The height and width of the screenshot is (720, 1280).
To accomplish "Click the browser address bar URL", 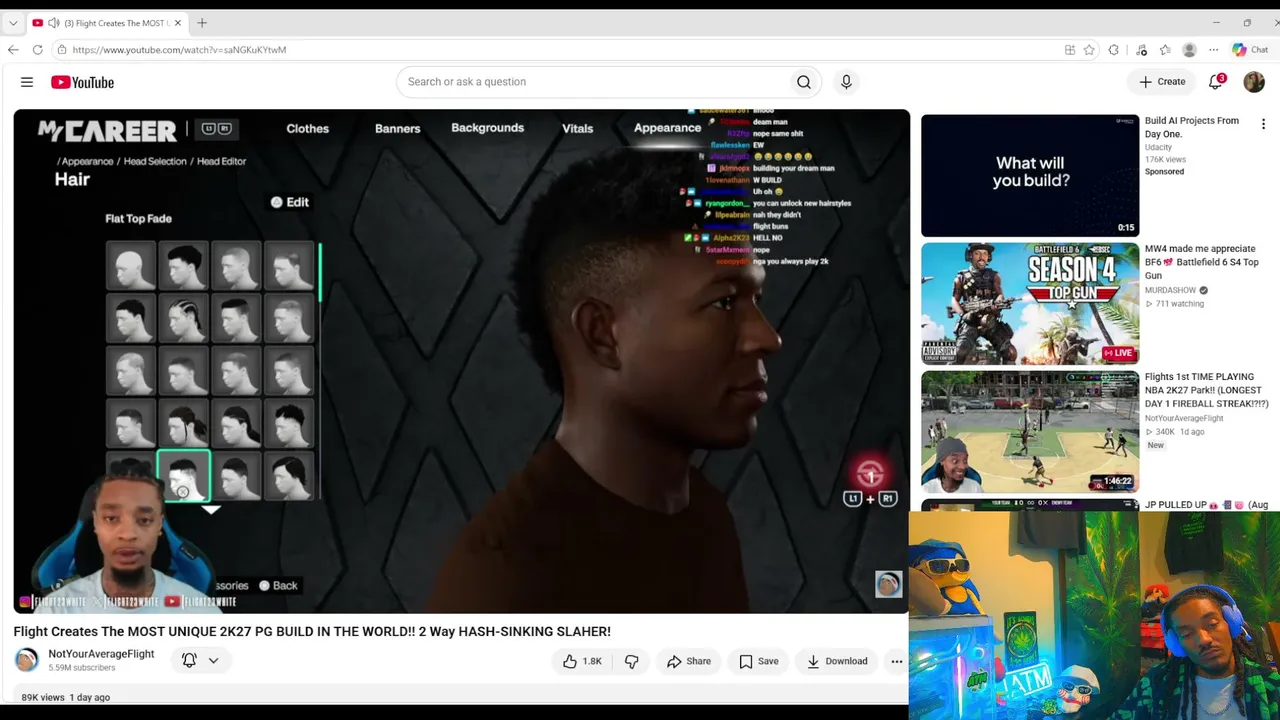I will 179,50.
